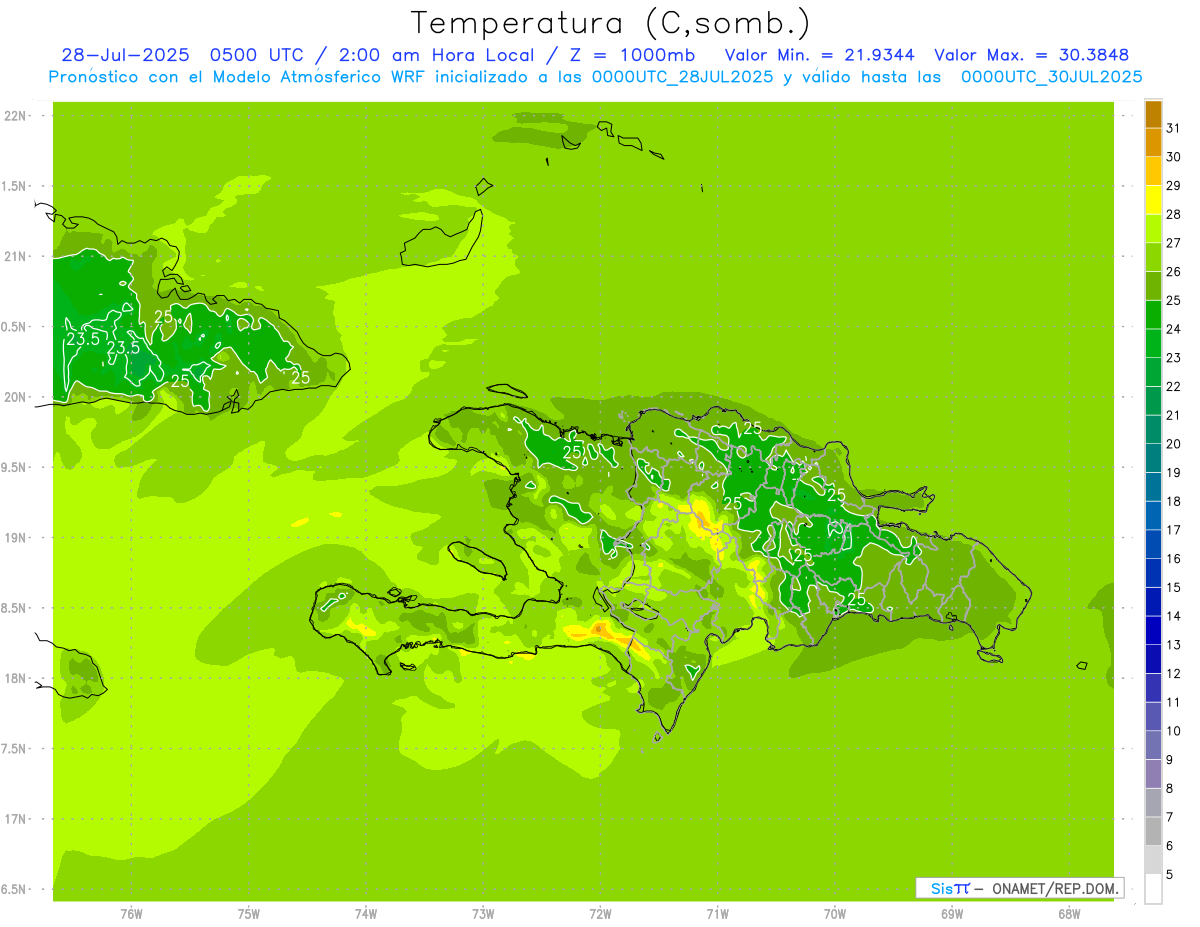Click the 'ONAMET/REP.DOM.' credit label

tap(1056, 888)
